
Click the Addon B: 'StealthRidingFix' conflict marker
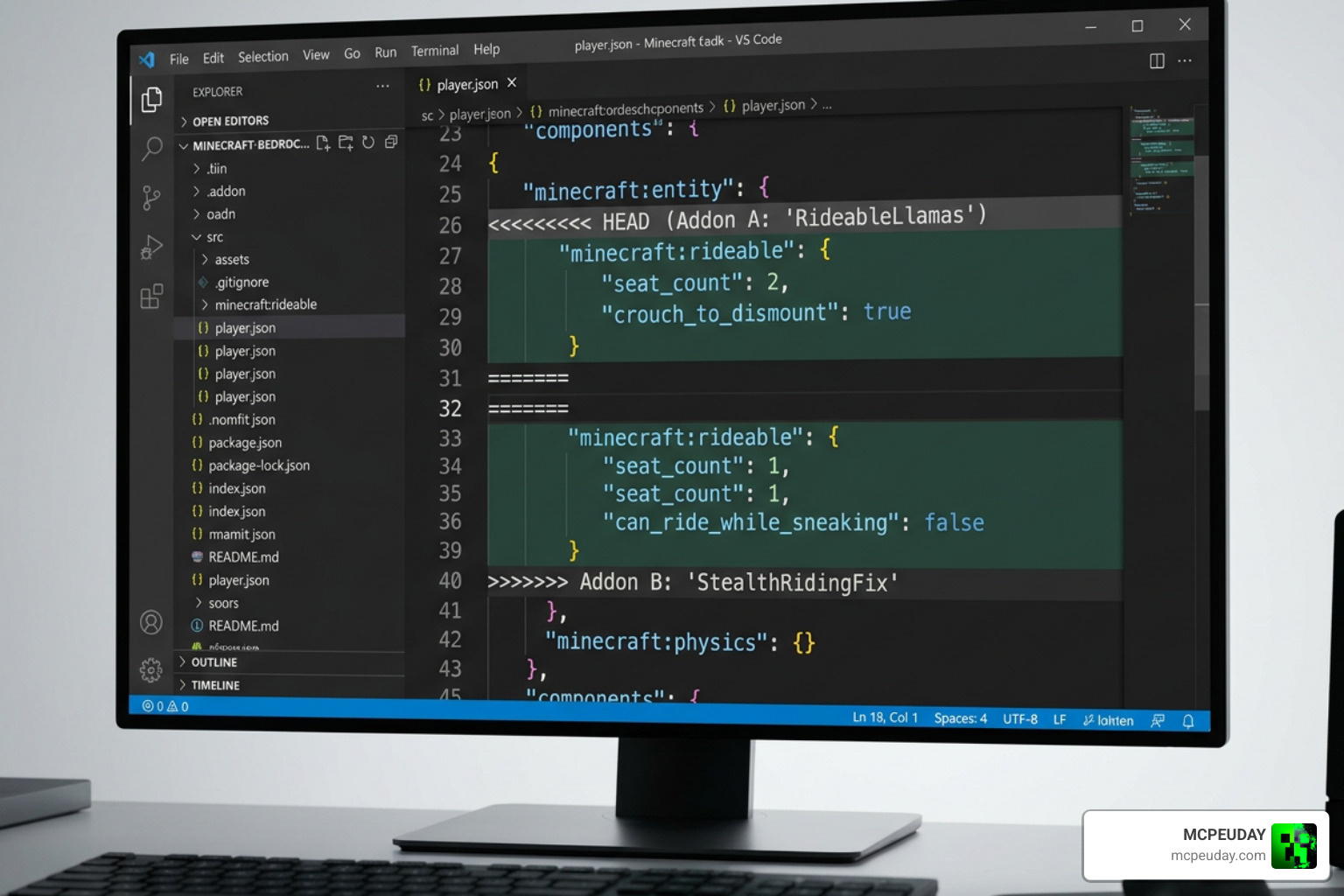(693, 582)
